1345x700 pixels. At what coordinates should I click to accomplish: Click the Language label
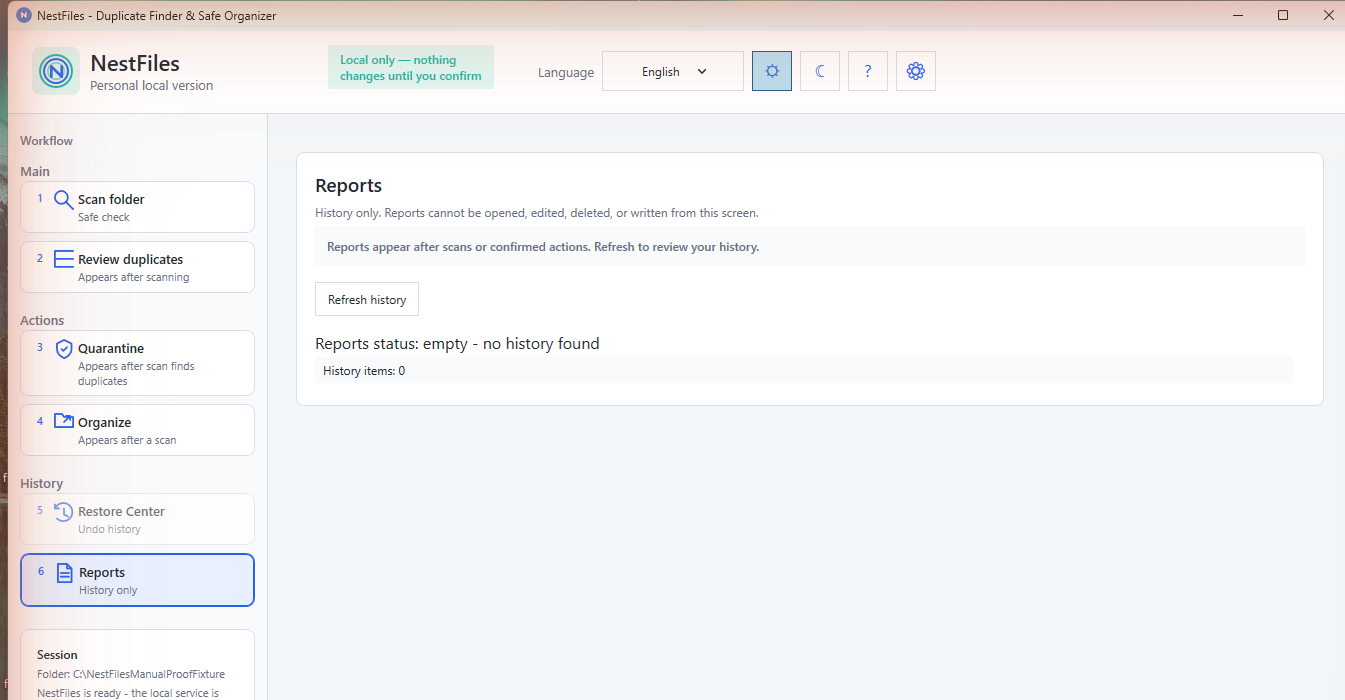[x=566, y=72]
